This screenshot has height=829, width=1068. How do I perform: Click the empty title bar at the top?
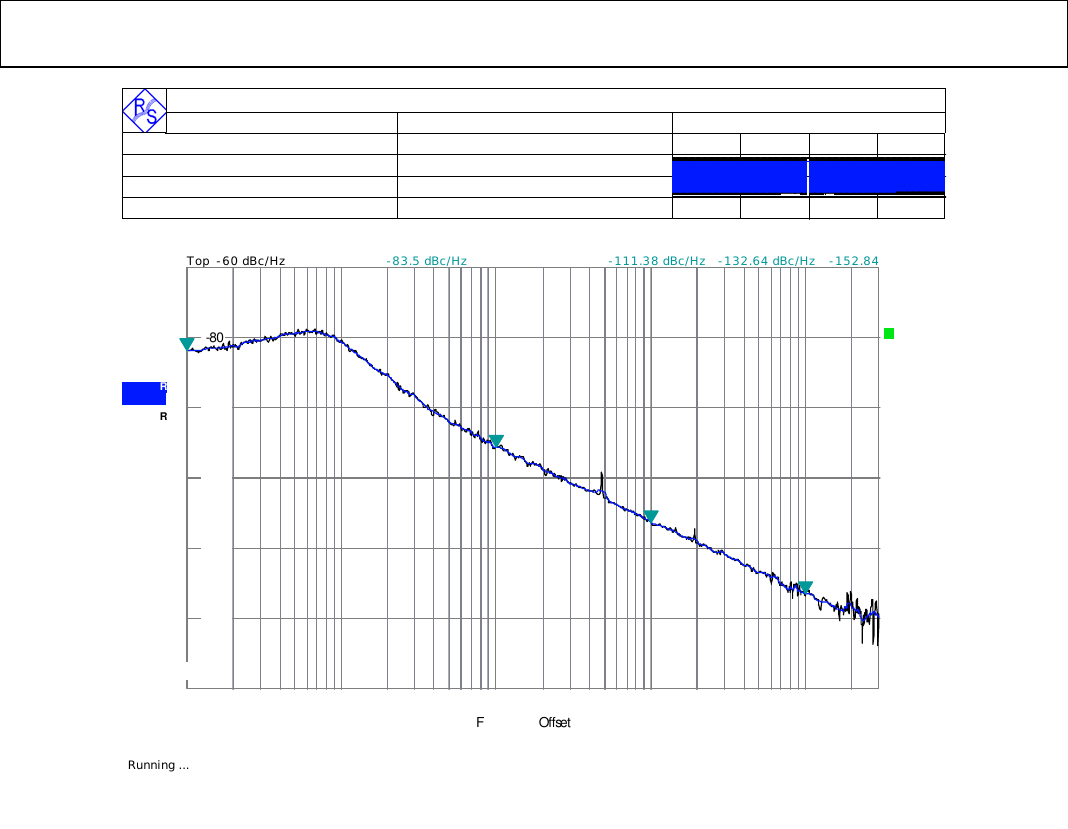pos(534,34)
